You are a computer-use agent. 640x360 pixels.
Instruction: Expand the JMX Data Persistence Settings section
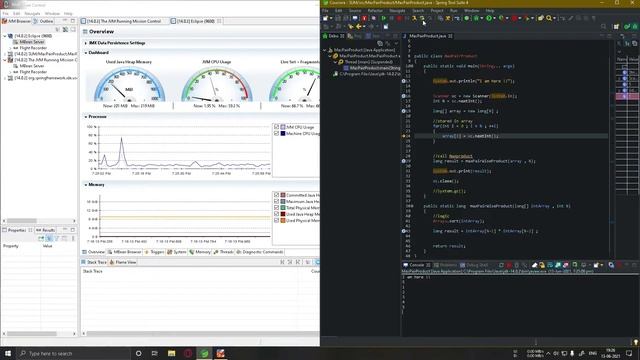[x=86, y=43]
